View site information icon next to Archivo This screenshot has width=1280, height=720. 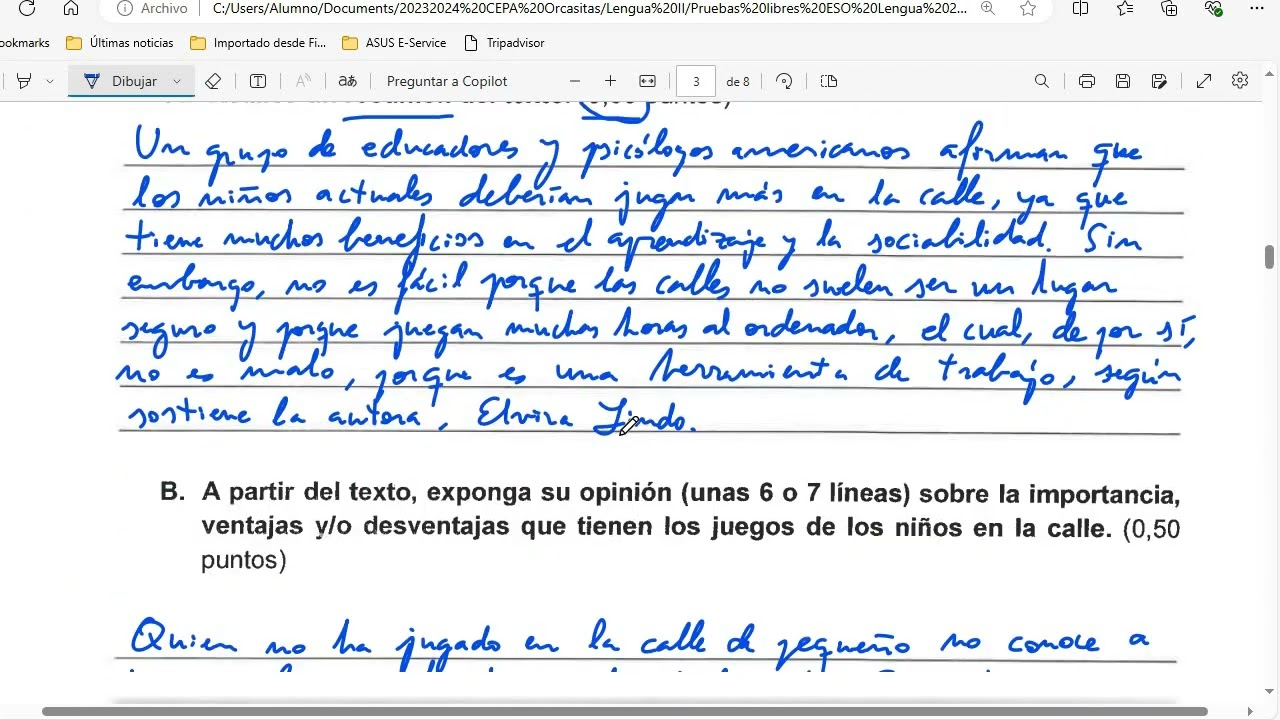(x=125, y=8)
